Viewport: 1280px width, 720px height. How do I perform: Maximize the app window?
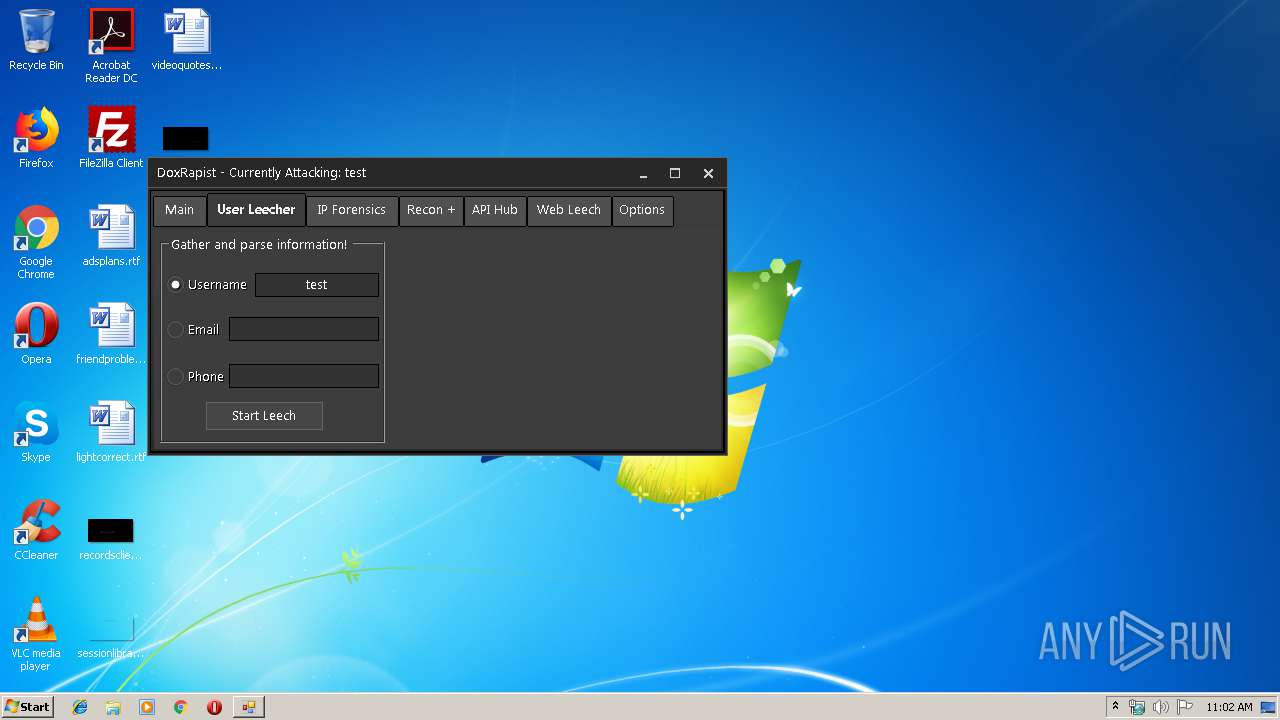pos(675,173)
